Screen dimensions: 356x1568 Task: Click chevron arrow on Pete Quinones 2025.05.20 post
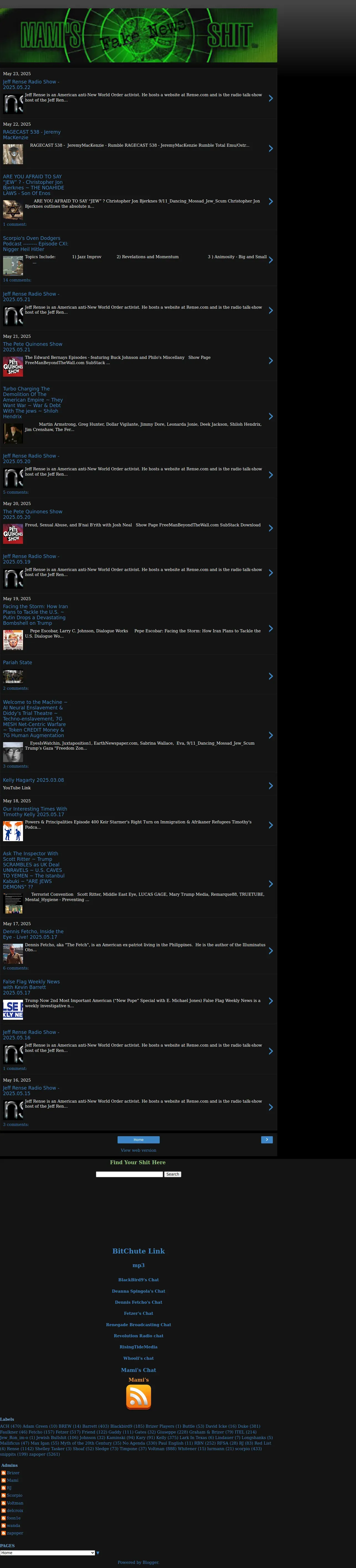click(x=271, y=528)
